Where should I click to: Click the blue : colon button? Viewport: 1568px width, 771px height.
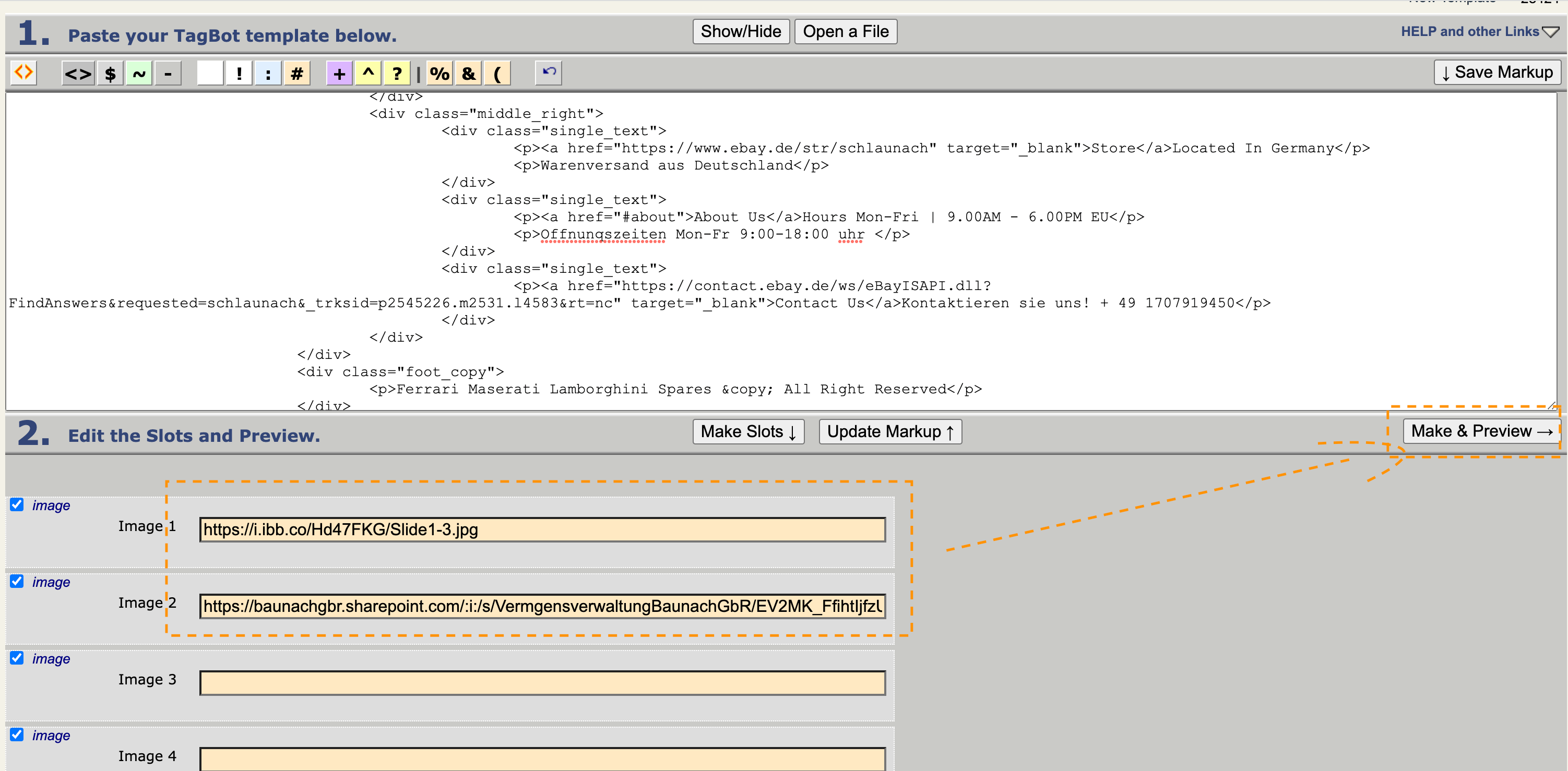pyautogui.click(x=268, y=74)
